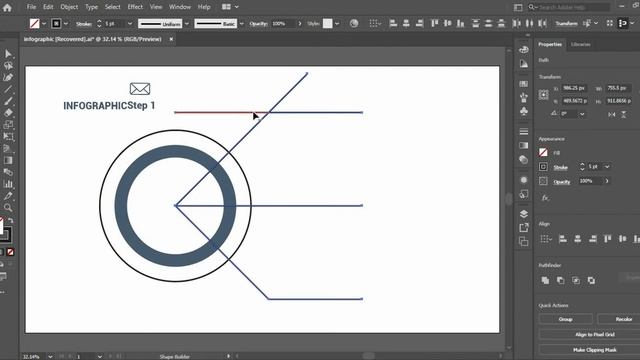Toggle reference point locator in Transform
Image resolution: width=640 pixels, height=360 pixels.
(543, 95)
